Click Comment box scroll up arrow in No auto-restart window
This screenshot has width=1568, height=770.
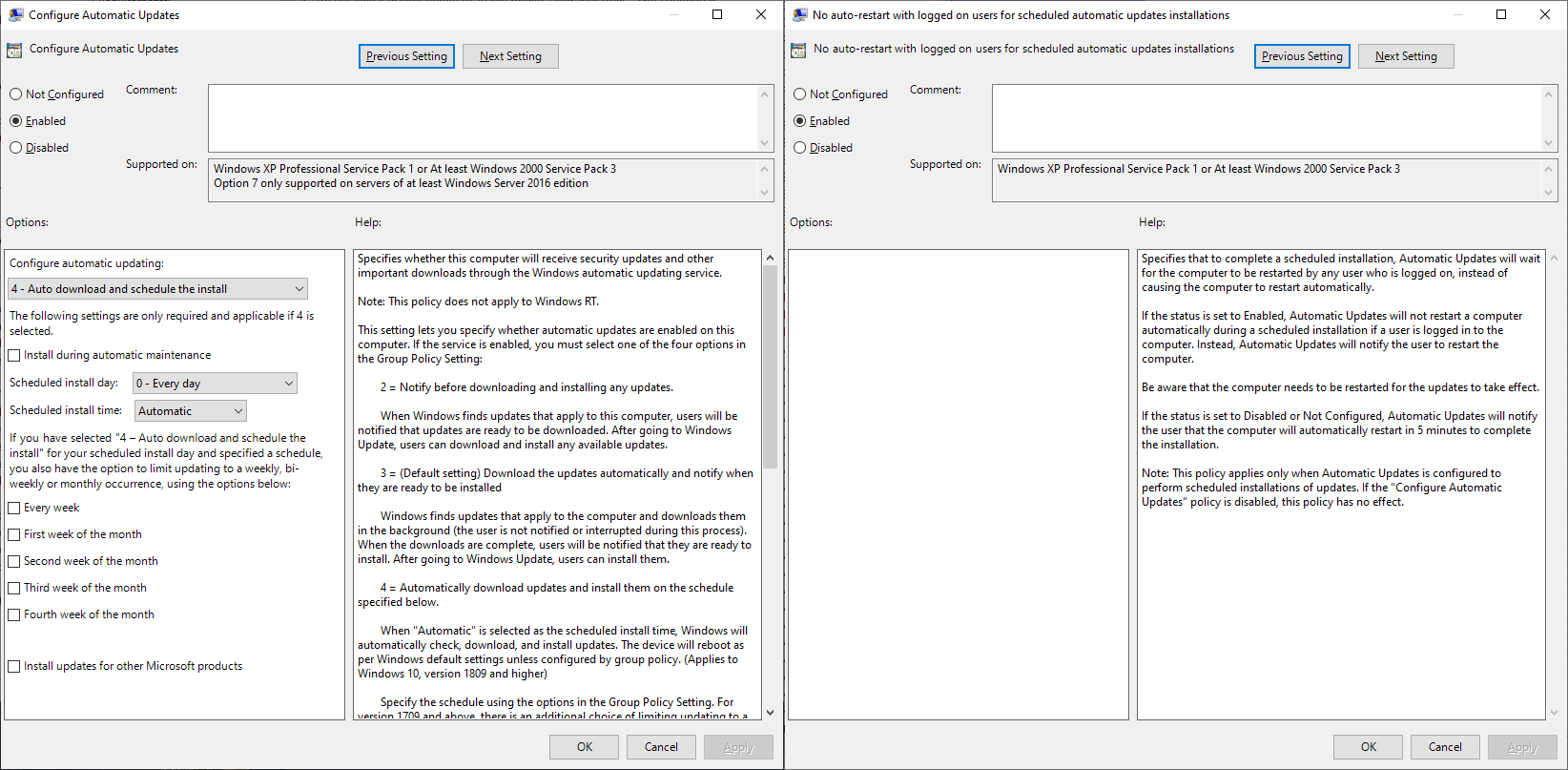click(1549, 94)
